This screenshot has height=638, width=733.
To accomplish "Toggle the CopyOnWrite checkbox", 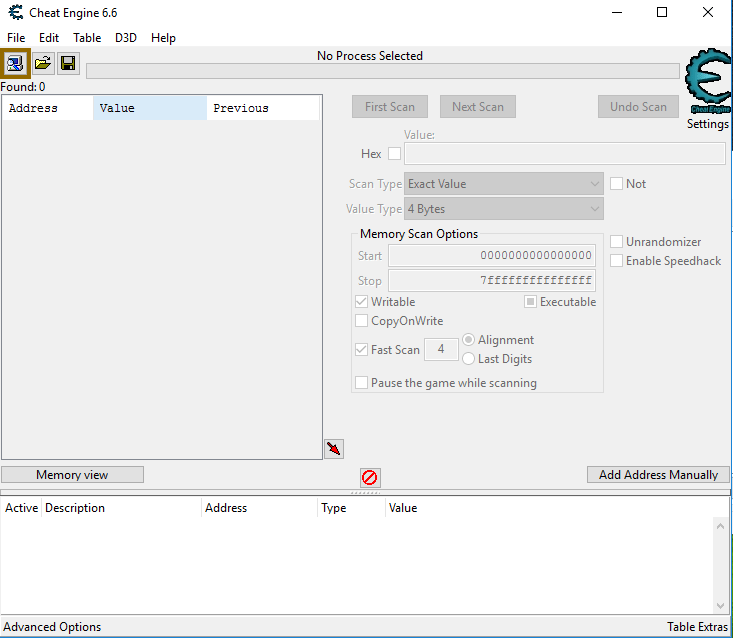I will (x=361, y=321).
